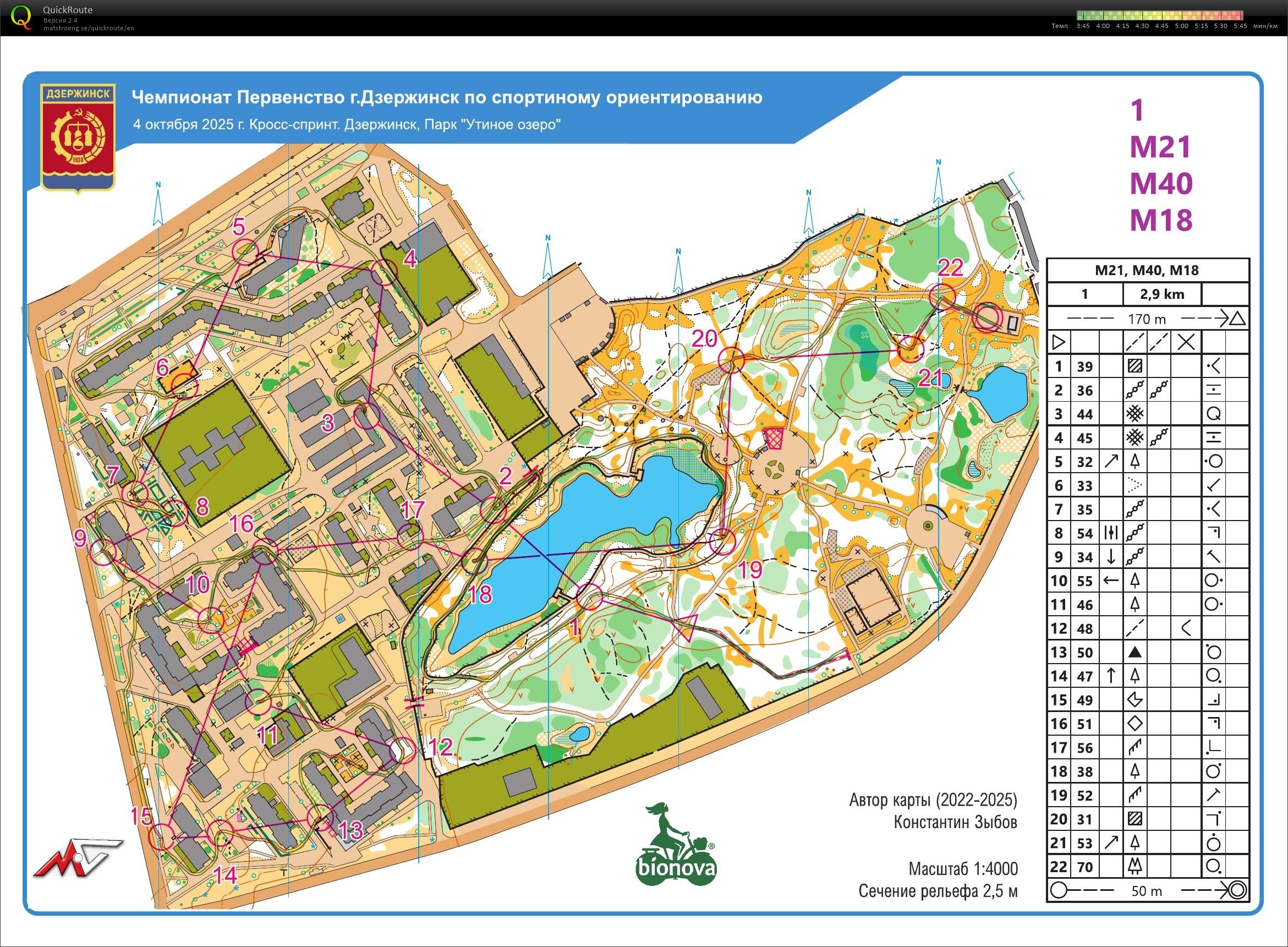
Task: Click the Масштаб 1:4000 scale text
Action: pos(963,868)
